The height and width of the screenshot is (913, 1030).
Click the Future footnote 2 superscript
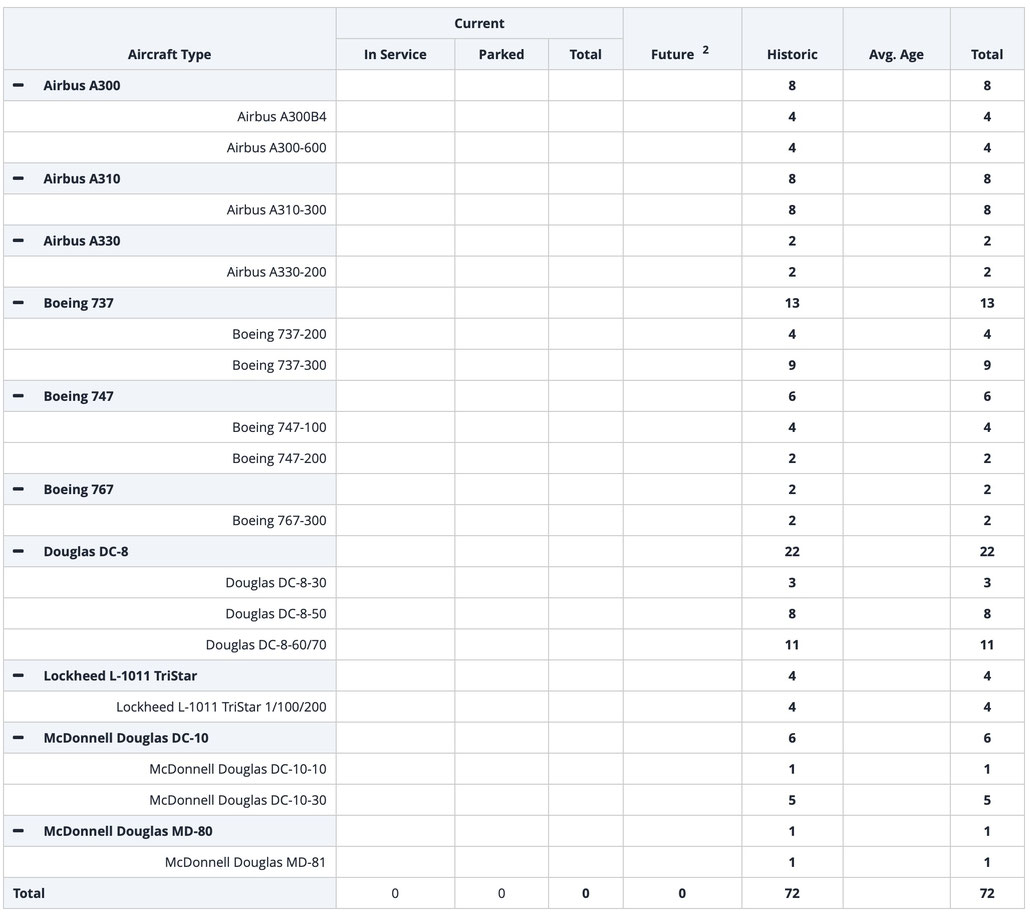(x=705, y=49)
